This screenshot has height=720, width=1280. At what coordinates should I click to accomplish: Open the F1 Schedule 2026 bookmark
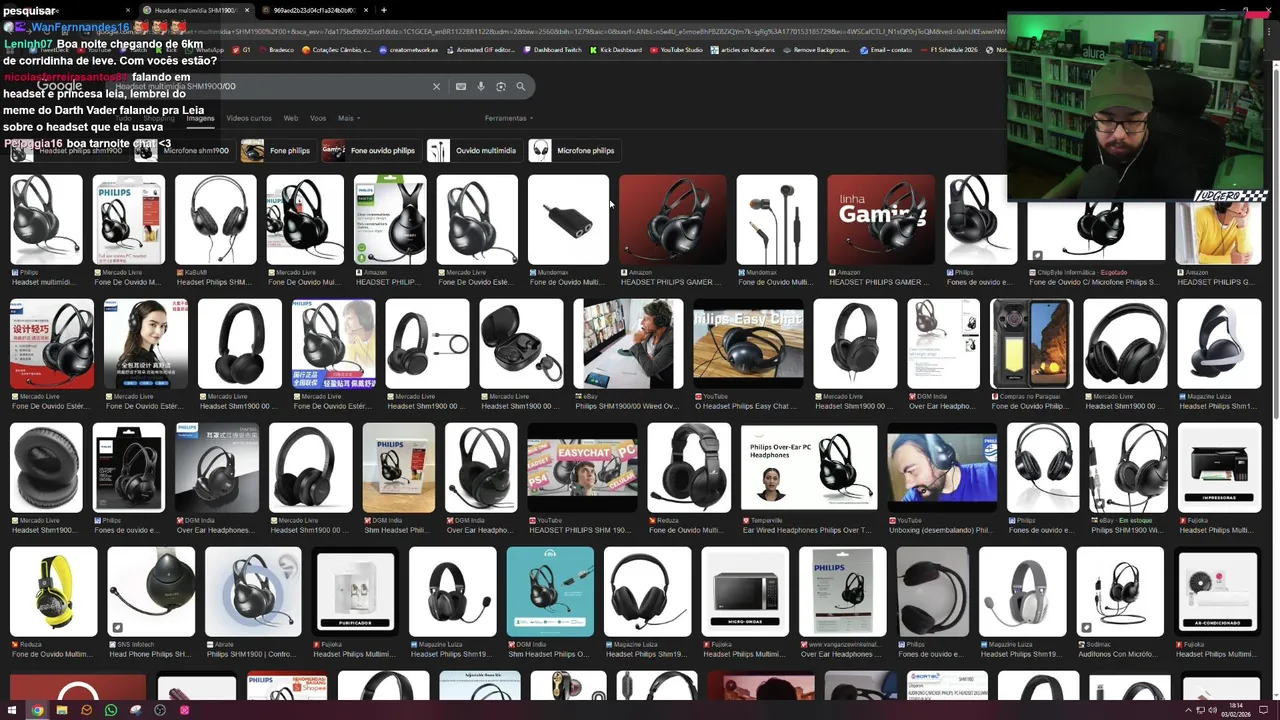949,50
